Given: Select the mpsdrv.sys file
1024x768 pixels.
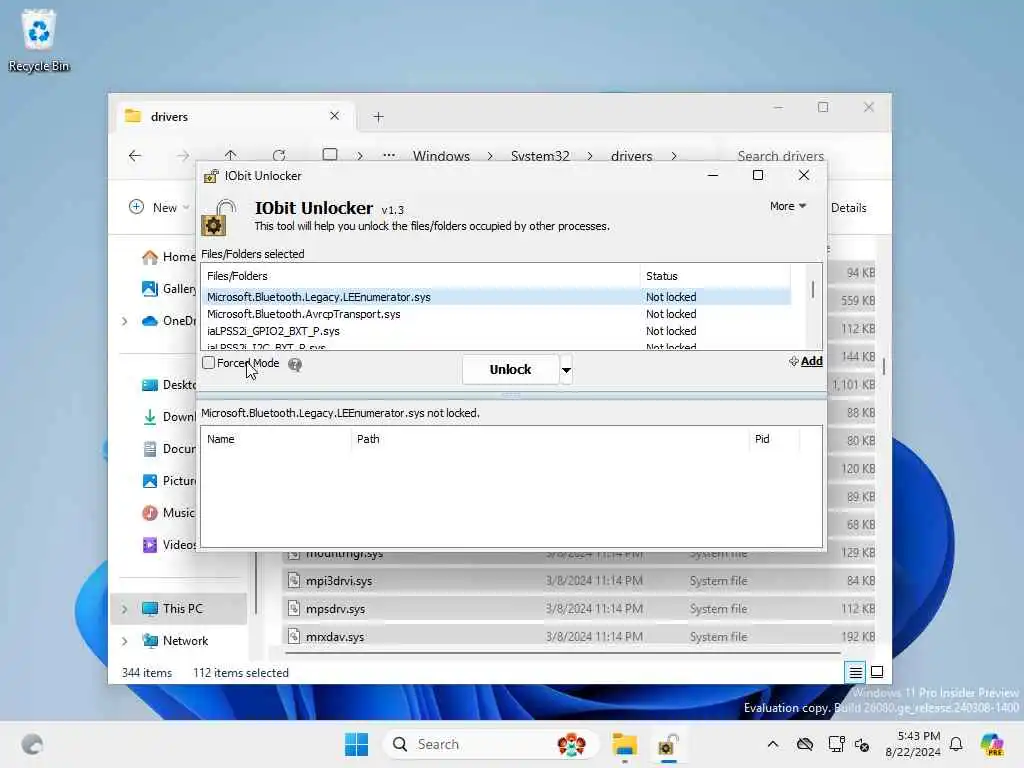Looking at the screenshot, I should click(580, 609).
